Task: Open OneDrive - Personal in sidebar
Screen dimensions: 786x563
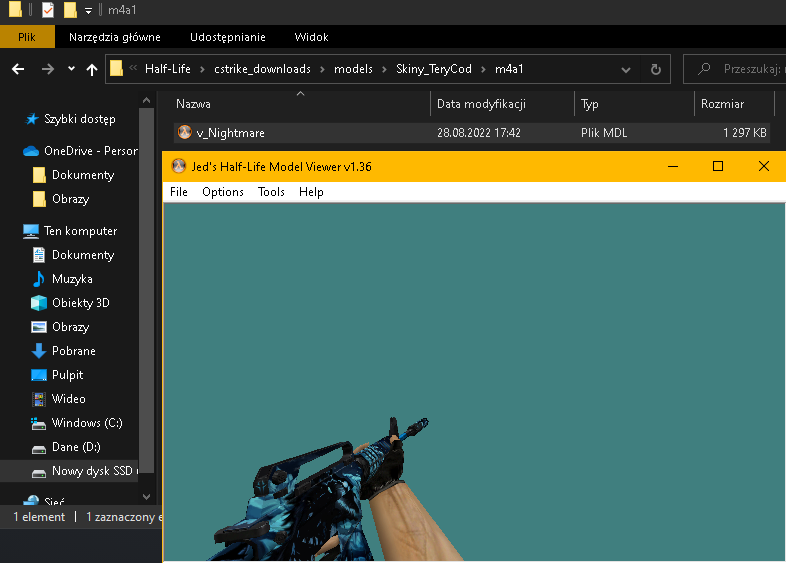Action: (x=91, y=151)
